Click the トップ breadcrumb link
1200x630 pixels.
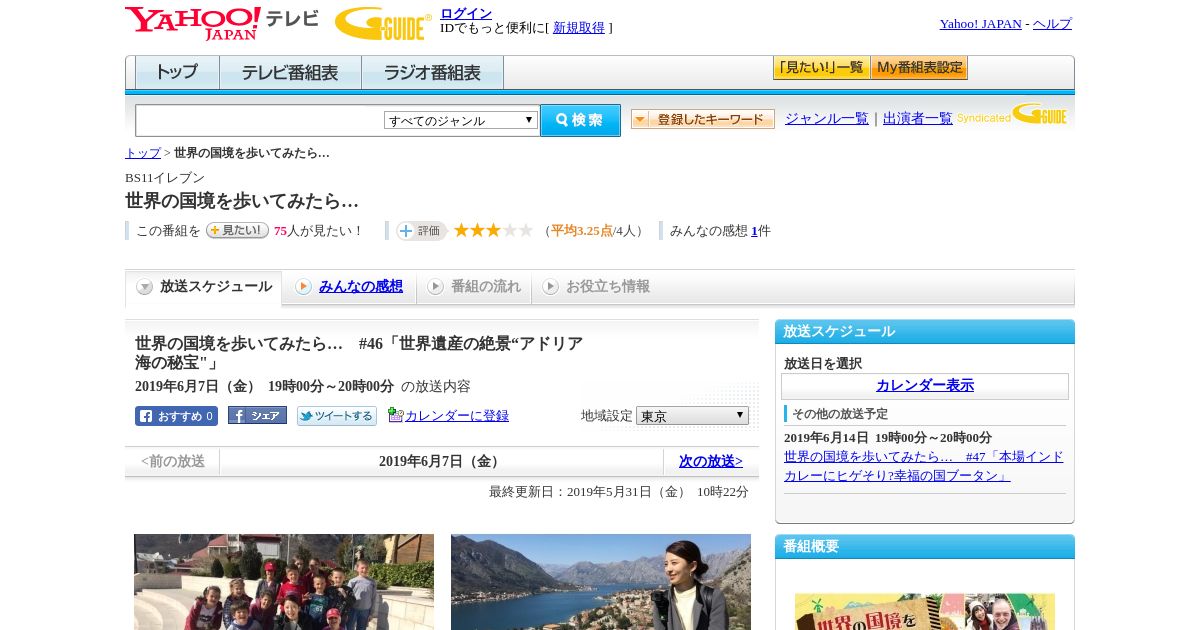143,153
